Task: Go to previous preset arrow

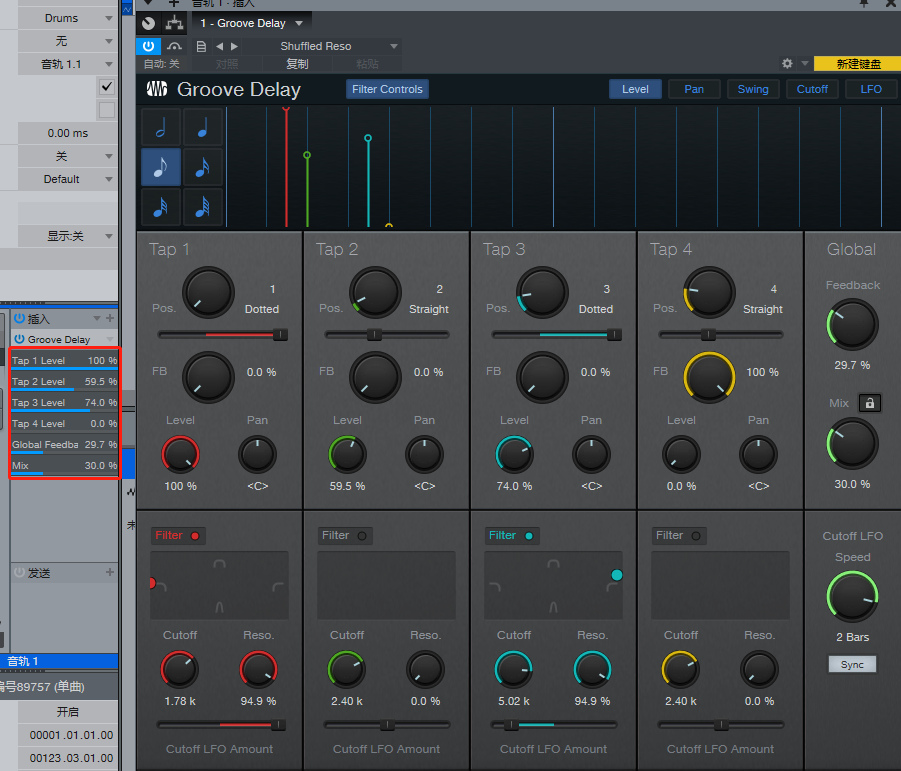Action: pyautogui.click(x=220, y=47)
